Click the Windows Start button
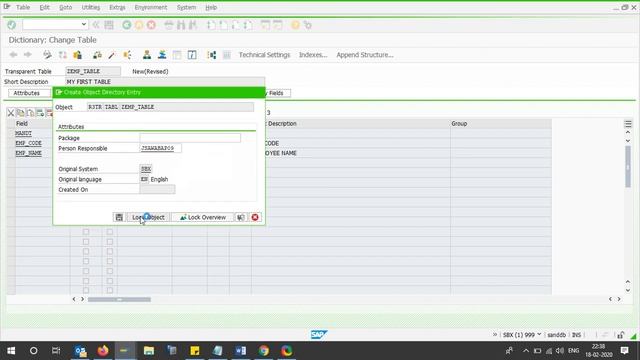The width and height of the screenshot is (640, 360). tap(11, 351)
